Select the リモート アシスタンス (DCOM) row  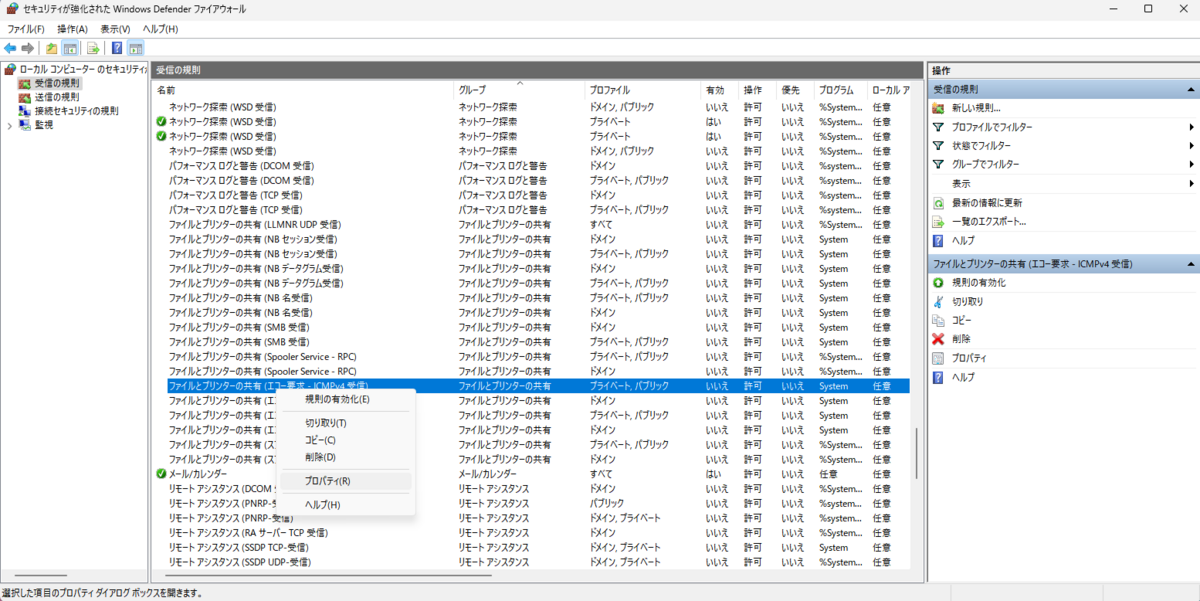tap(531, 489)
